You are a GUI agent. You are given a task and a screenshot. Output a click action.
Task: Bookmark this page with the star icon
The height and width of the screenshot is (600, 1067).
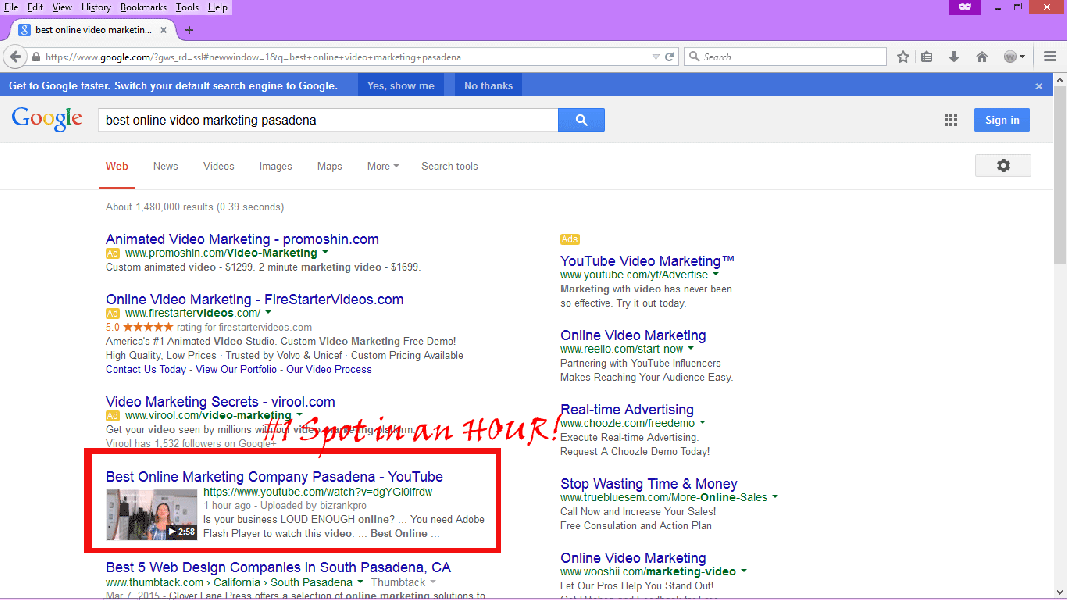903,57
